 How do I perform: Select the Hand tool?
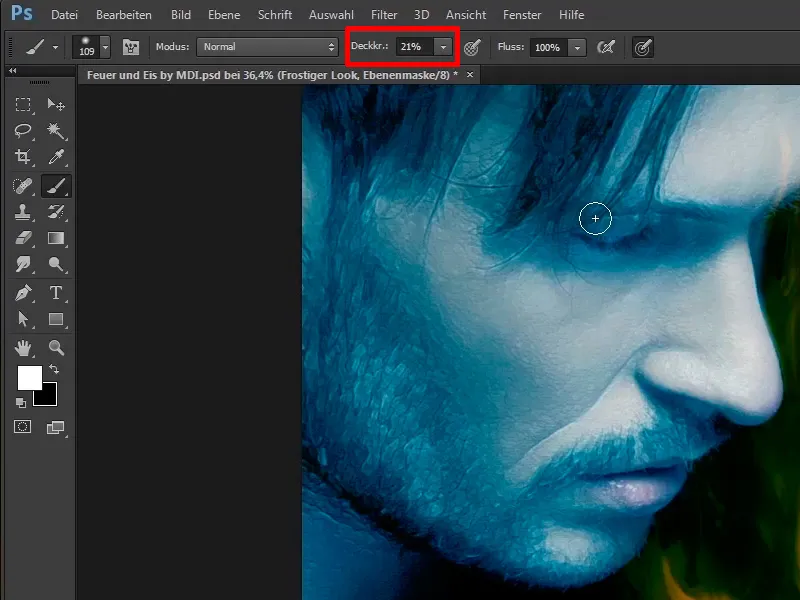(23, 348)
